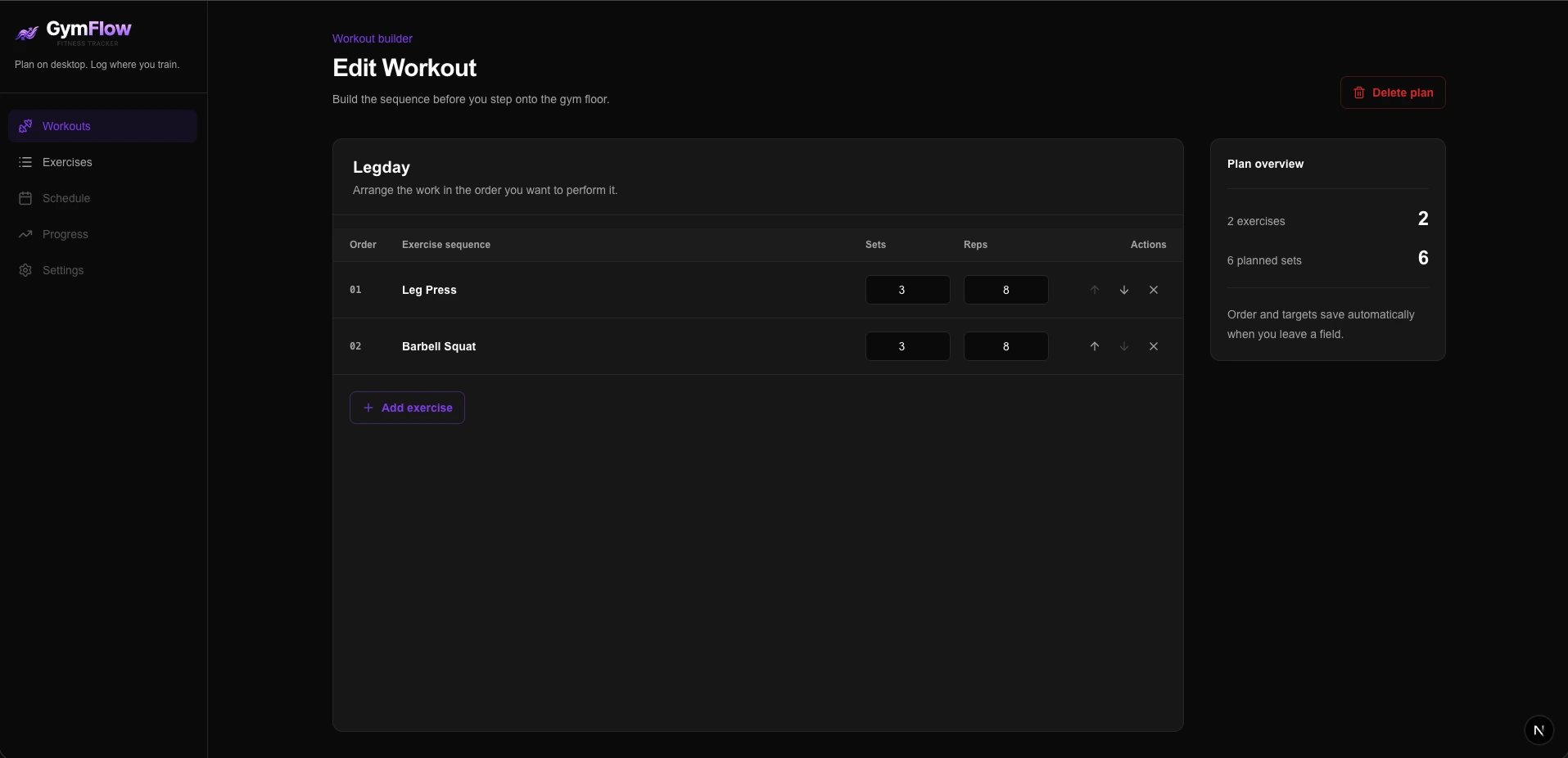Image resolution: width=1568 pixels, height=758 pixels.
Task: Open the Progress section
Action: click(x=102, y=234)
